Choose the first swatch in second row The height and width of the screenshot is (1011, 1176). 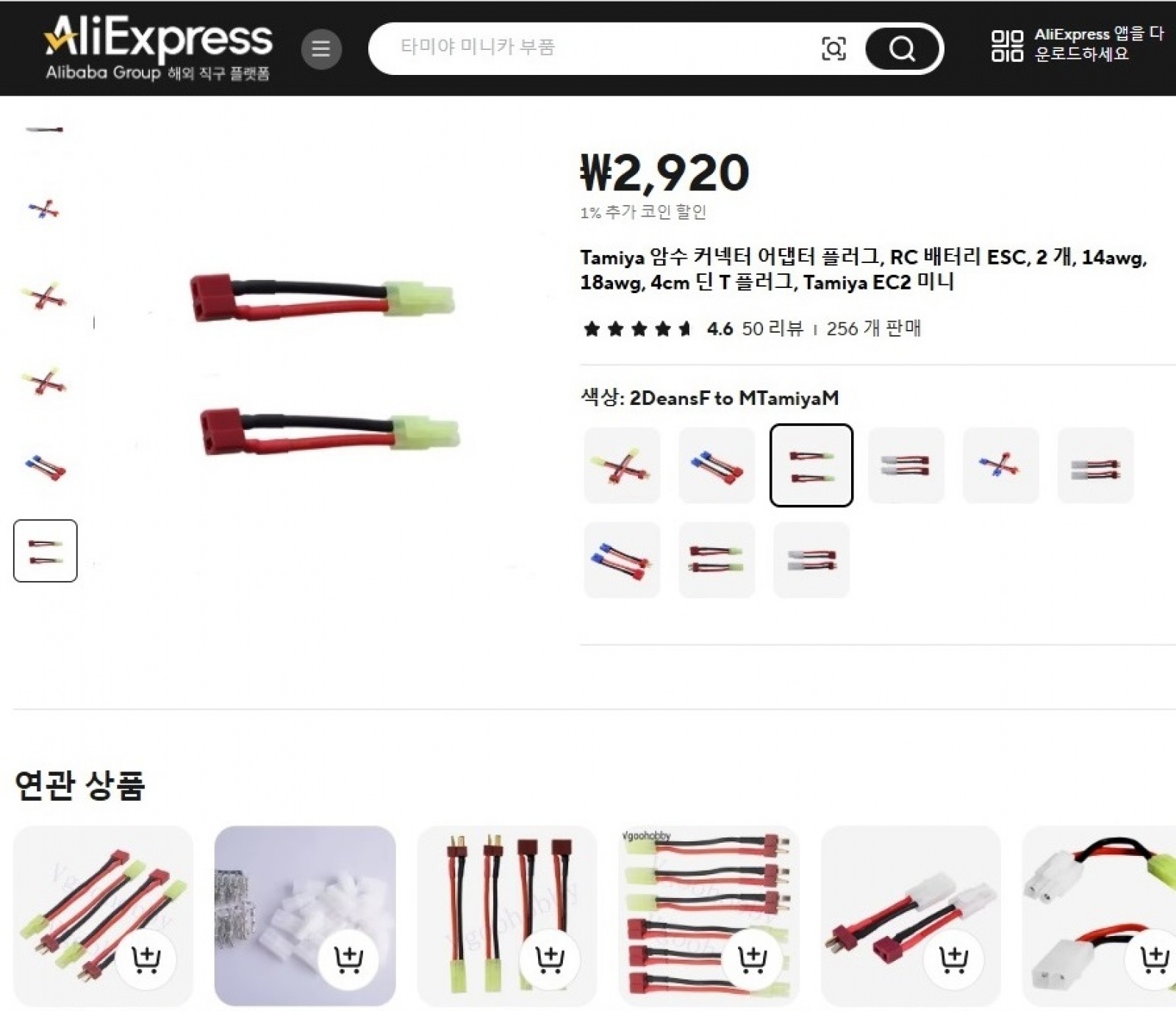[622, 560]
